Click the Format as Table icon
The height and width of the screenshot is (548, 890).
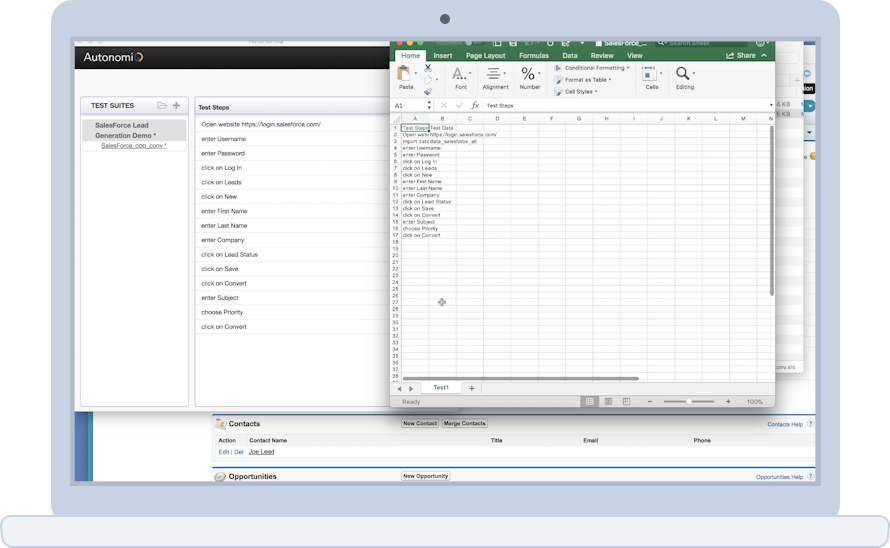tap(558, 80)
